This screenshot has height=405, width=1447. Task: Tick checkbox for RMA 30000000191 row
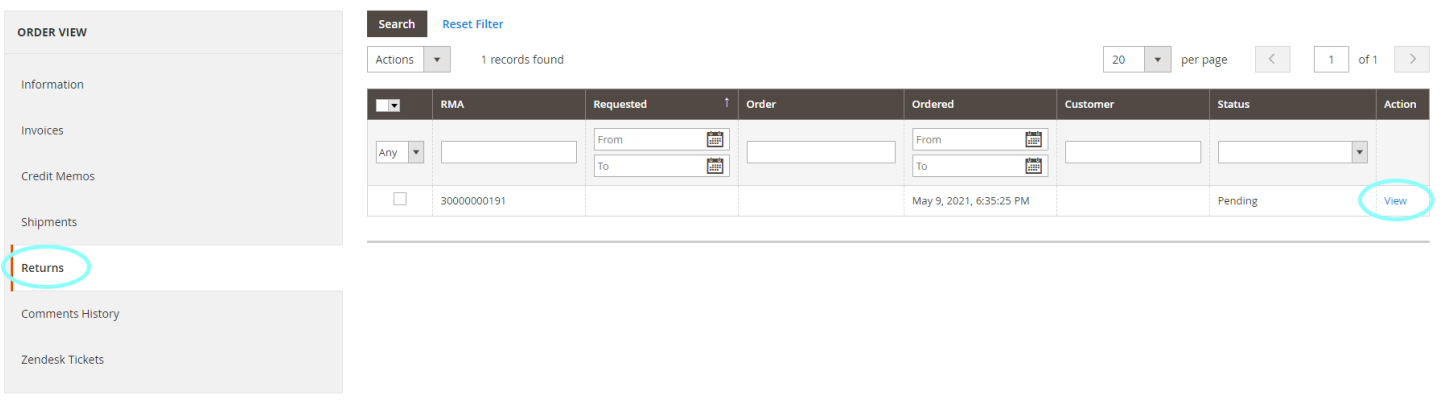coord(400,199)
